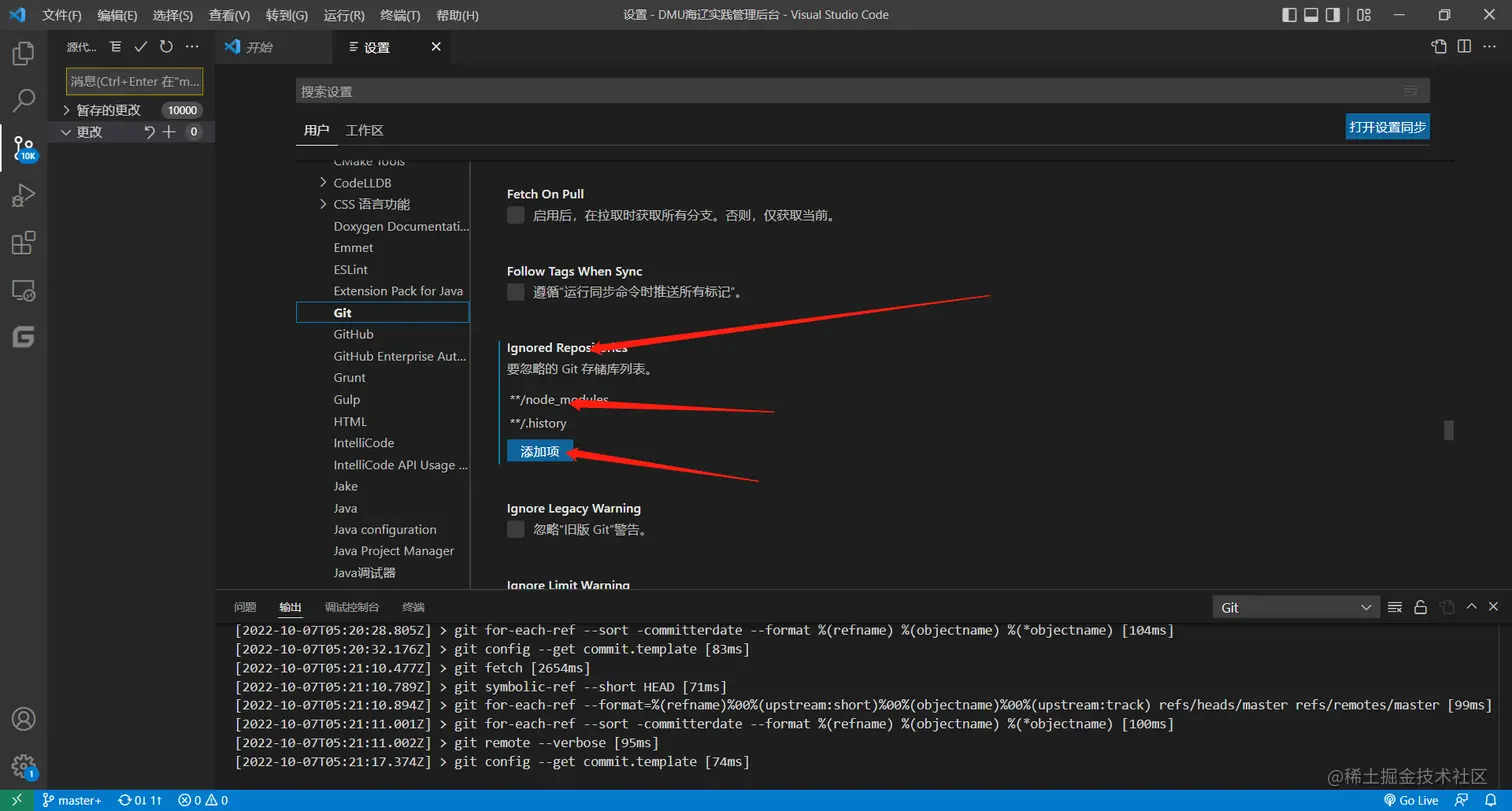
Task: Discard all changes in 更改 group
Action: pos(149,132)
